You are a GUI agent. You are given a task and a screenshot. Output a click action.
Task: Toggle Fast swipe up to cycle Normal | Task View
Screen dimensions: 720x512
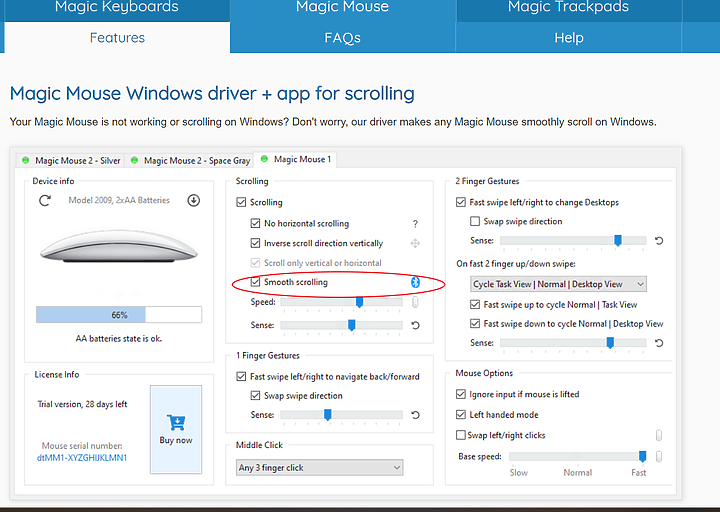tap(475, 304)
